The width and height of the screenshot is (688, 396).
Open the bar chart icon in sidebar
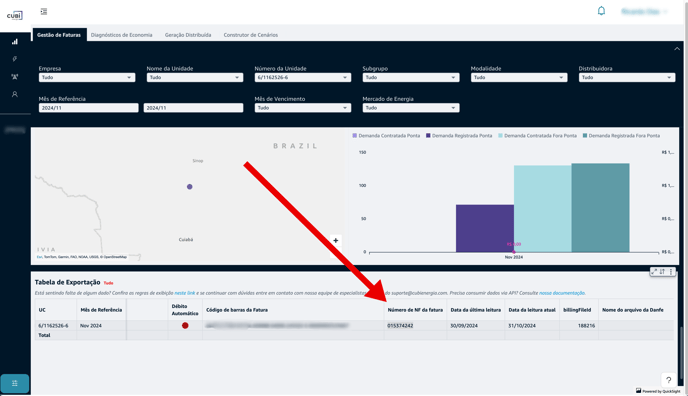point(15,42)
